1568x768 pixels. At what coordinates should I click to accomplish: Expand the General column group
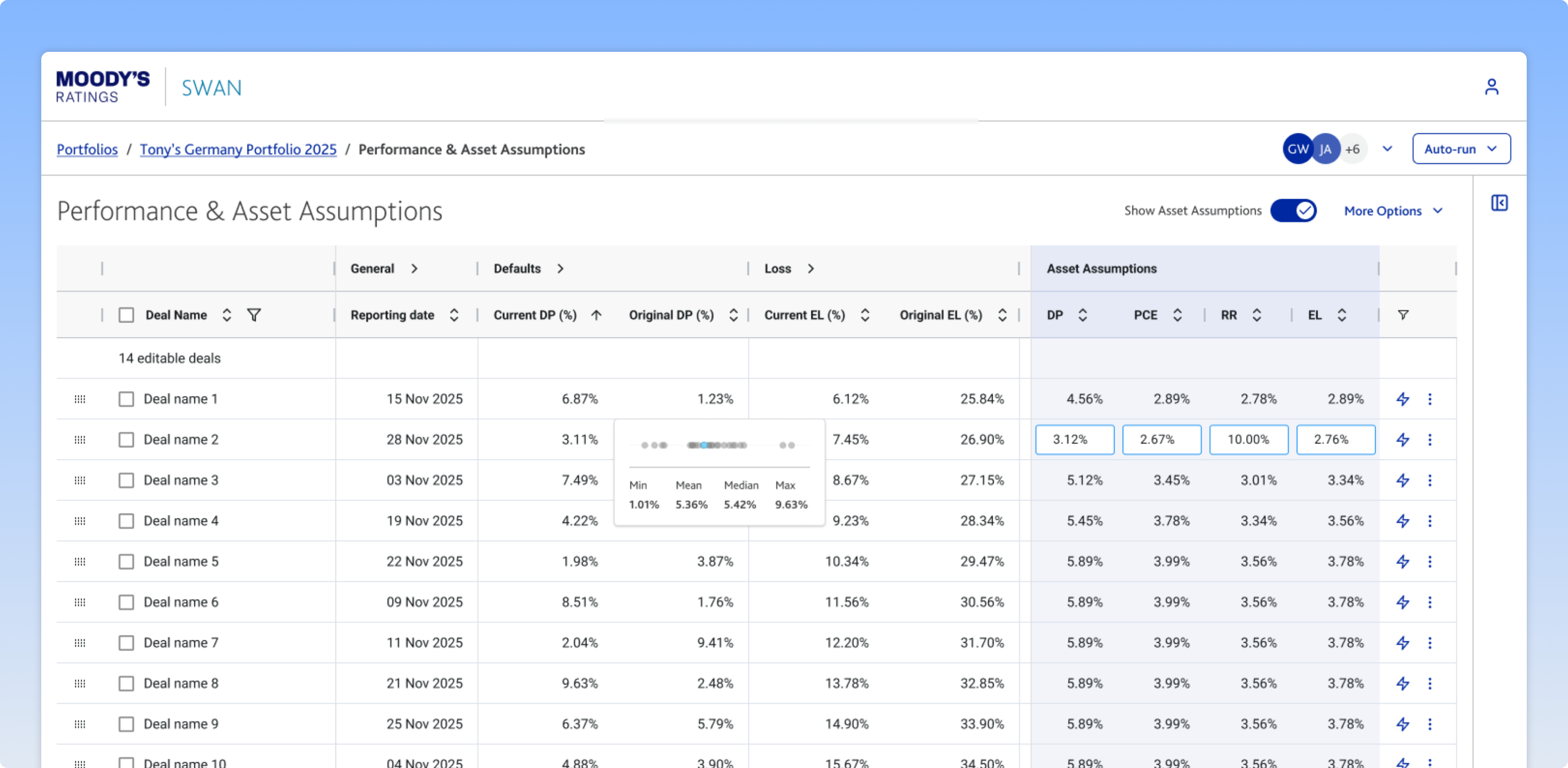coord(414,269)
